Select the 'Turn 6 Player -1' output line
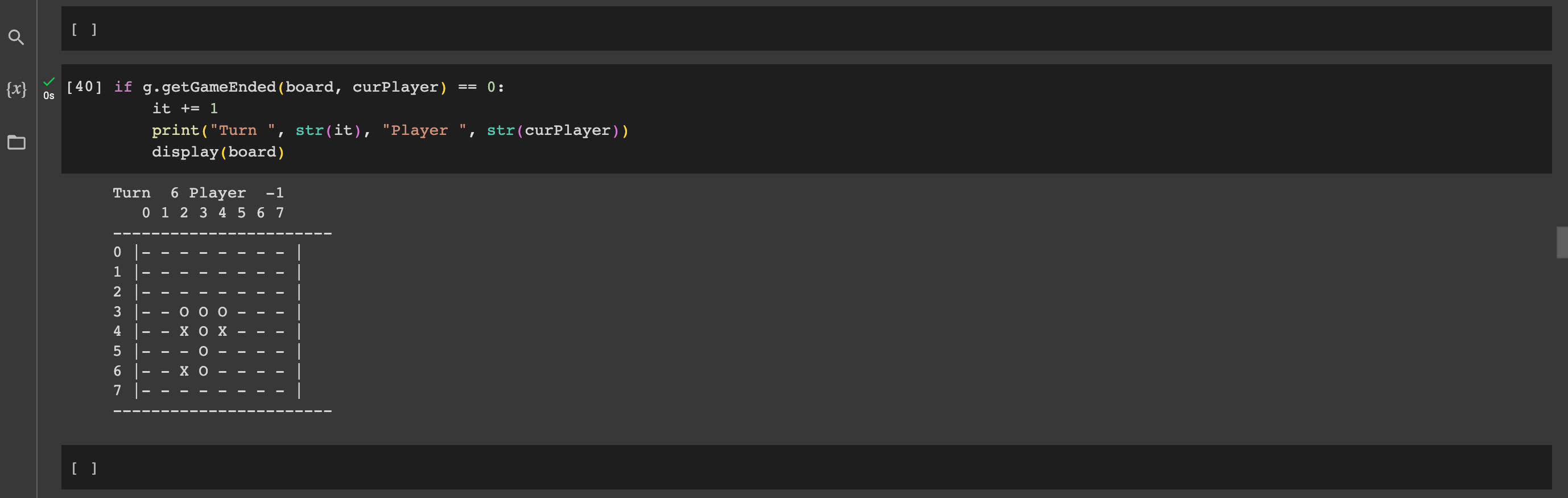This screenshot has width=1568, height=498. [x=199, y=193]
